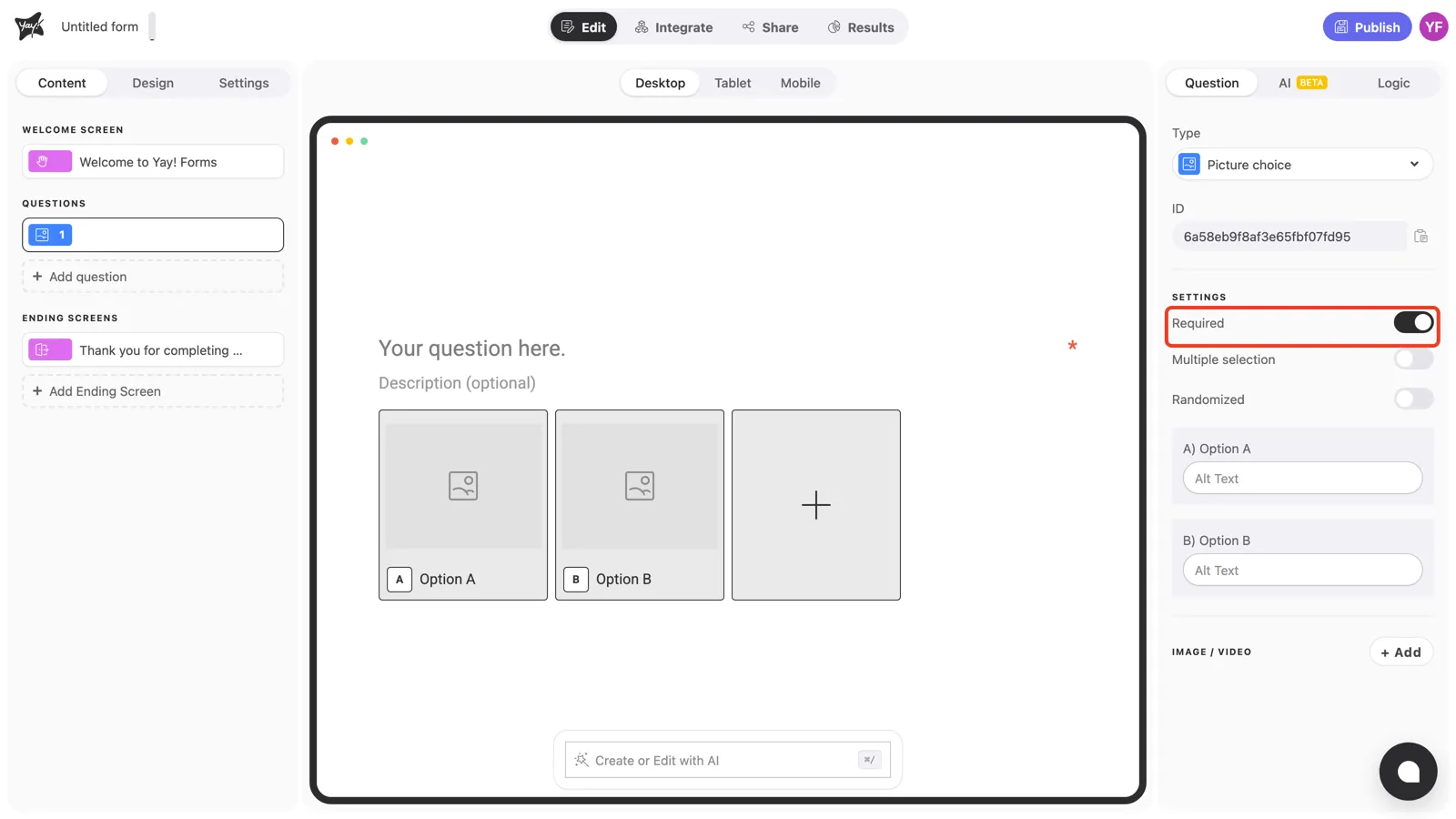Click the B key badge on Option B
The width and height of the screenshot is (1456, 819).
click(576, 580)
